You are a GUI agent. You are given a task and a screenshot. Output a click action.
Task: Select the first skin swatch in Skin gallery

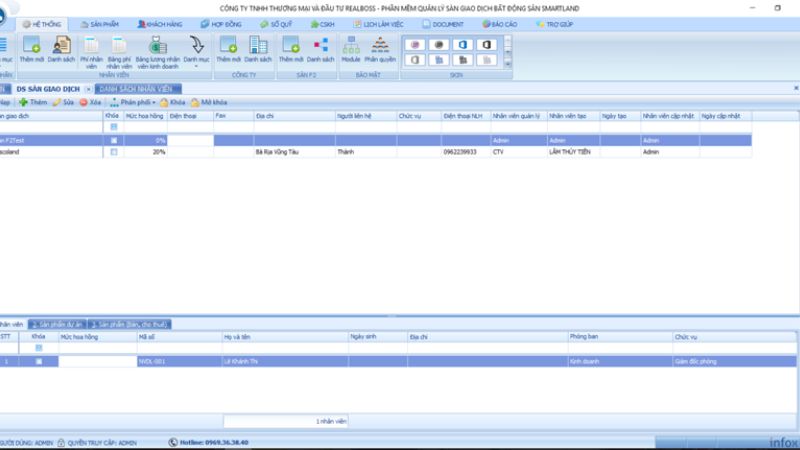[x=415, y=45]
